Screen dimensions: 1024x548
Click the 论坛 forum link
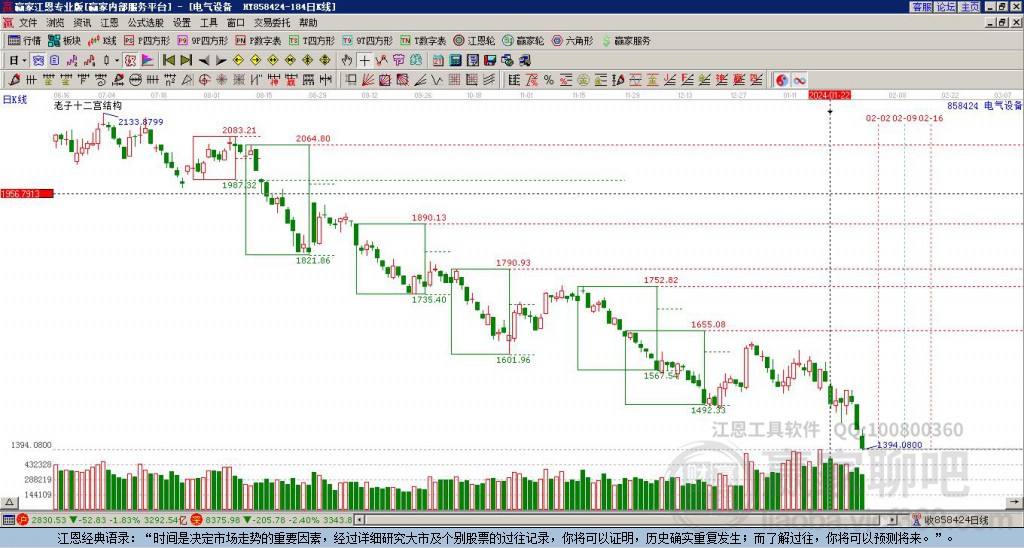(x=945, y=7)
